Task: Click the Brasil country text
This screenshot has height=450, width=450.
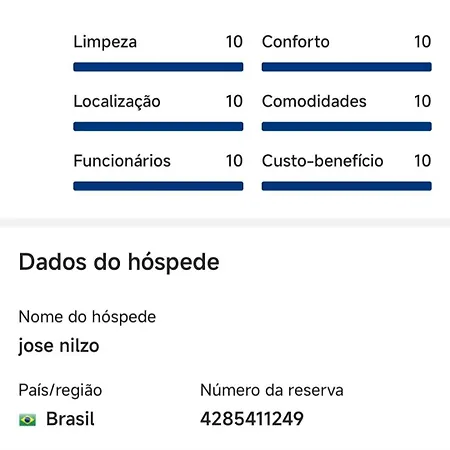Action: [x=70, y=419]
